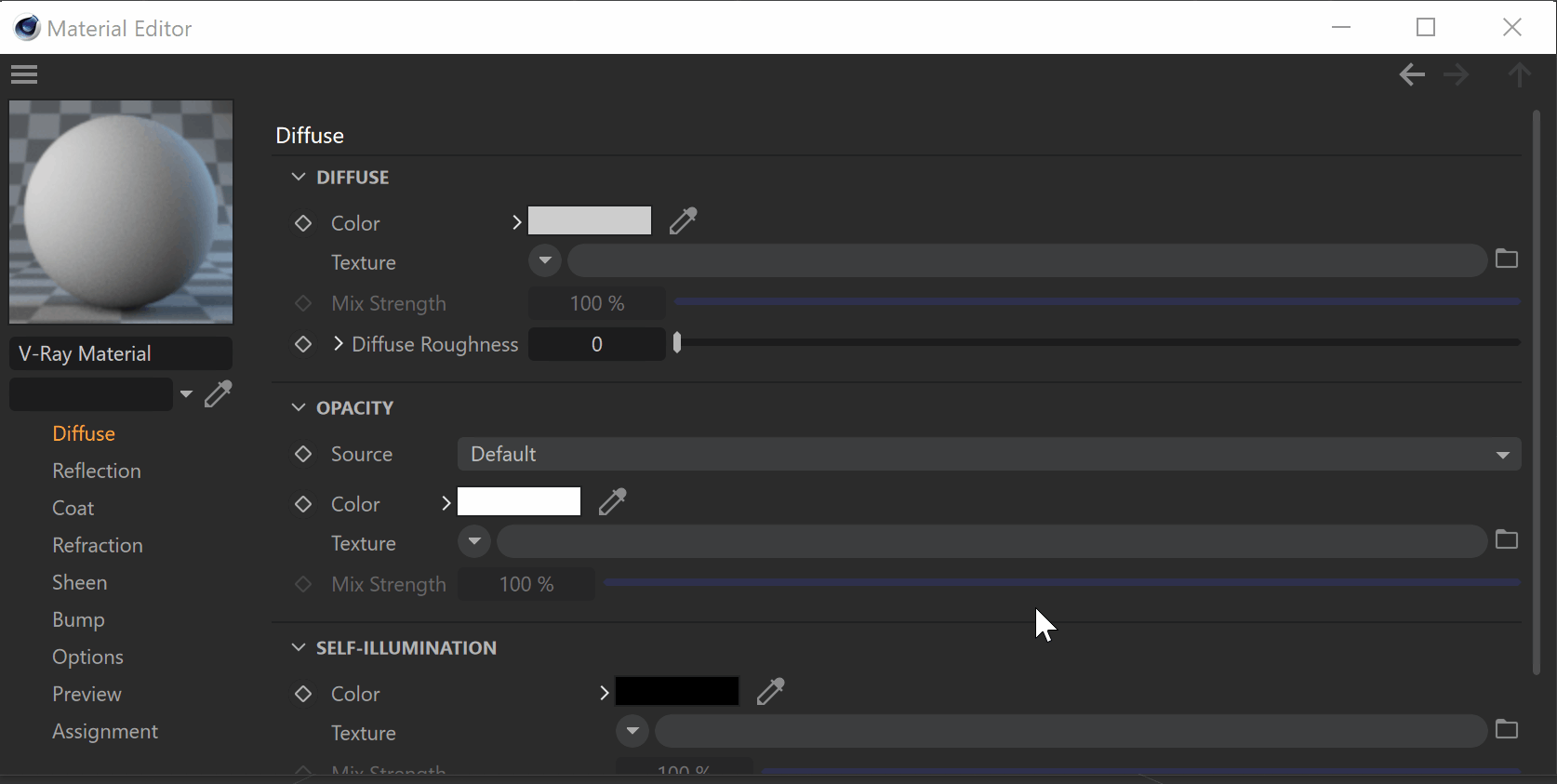Open the Preview page
The height and width of the screenshot is (784, 1557).
point(86,694)
